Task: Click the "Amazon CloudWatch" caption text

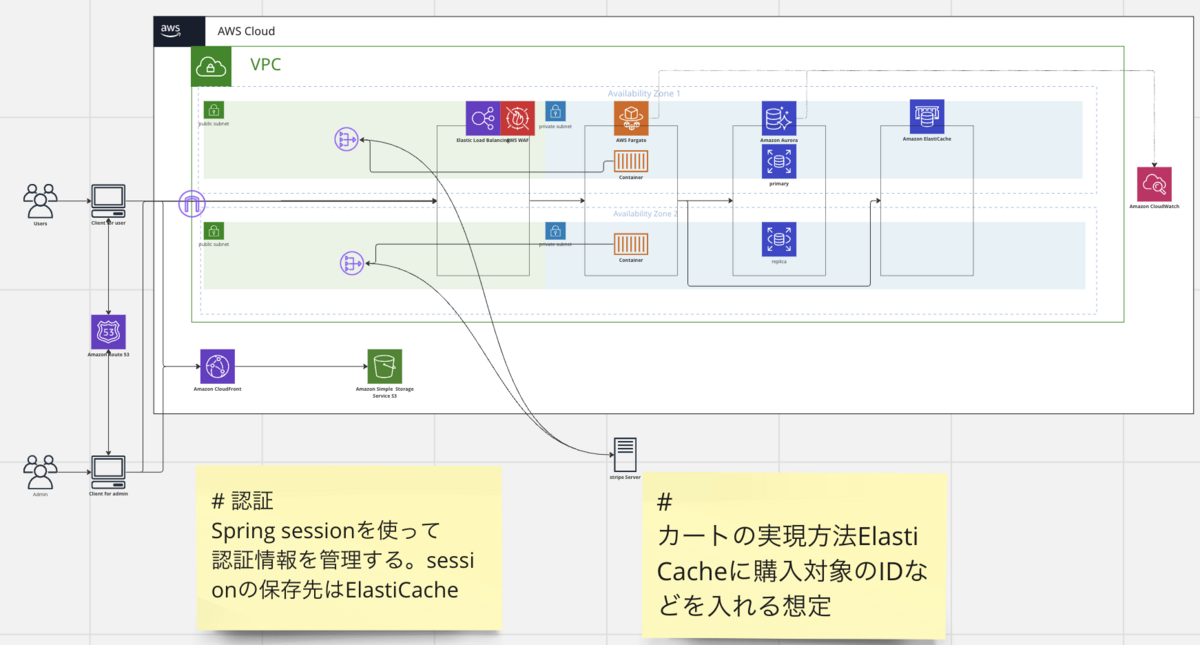Action: pos(1155,207)
